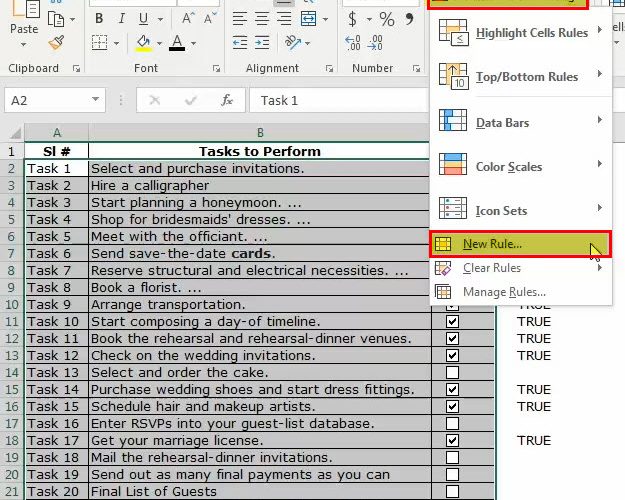This screenshot has width=625, height=500.
Task: Uncheck the Task 15 checkbox
Action: tap(452, 406)
